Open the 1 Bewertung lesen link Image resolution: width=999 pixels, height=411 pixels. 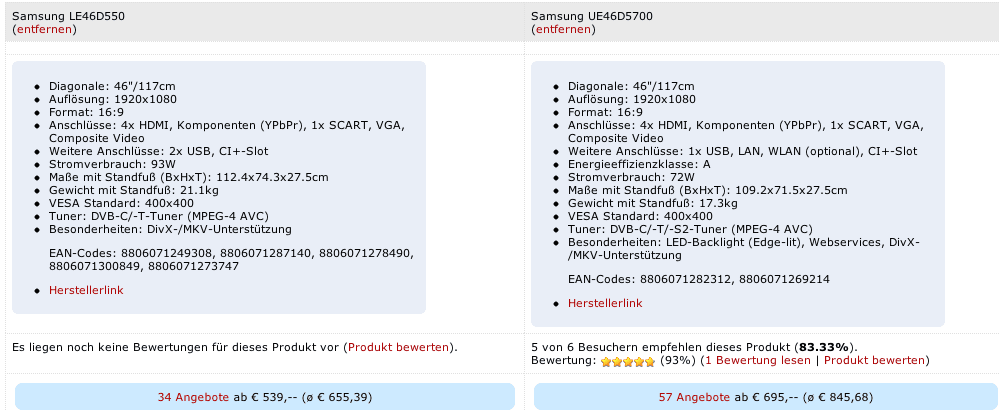click(x=758, y=361)
